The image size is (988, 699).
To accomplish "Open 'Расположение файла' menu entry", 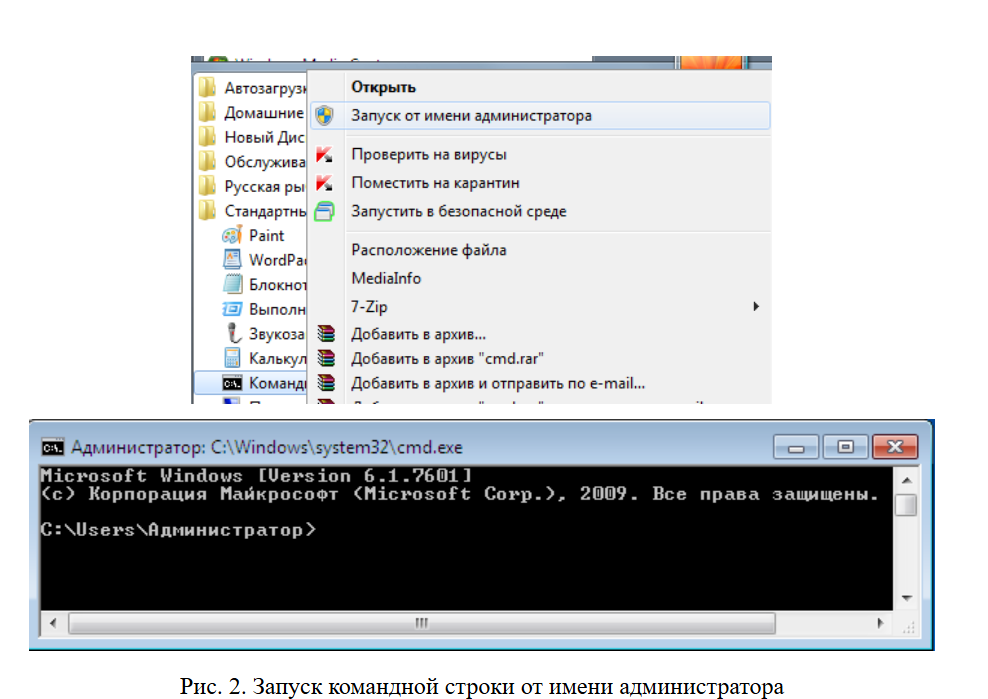I will [x=428, y=250].
